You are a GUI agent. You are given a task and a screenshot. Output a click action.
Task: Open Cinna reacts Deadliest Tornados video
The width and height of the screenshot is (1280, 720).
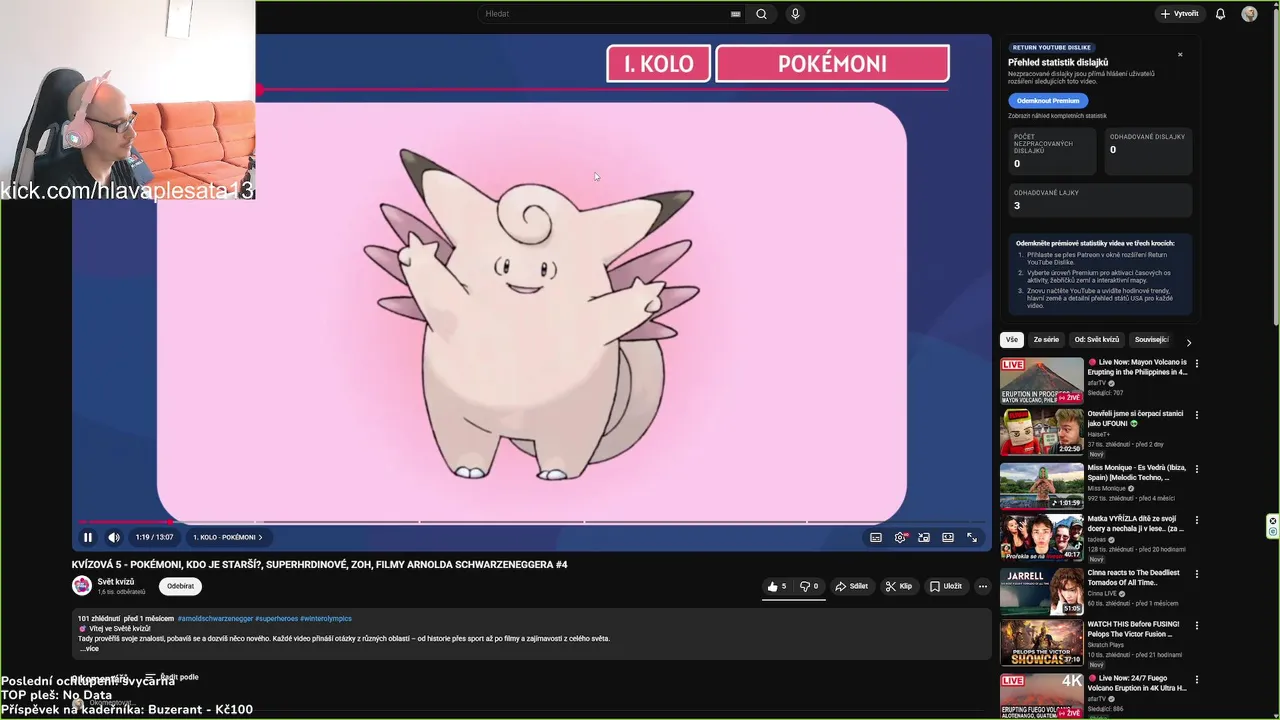1042,592
